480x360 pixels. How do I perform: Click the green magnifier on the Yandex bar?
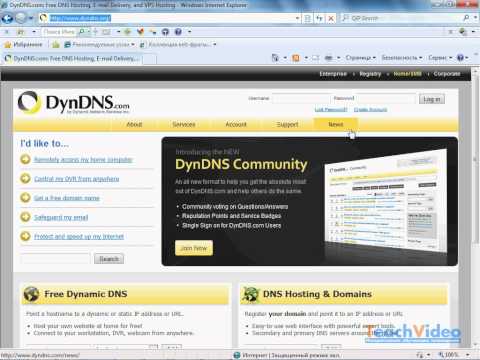[82, 32]
